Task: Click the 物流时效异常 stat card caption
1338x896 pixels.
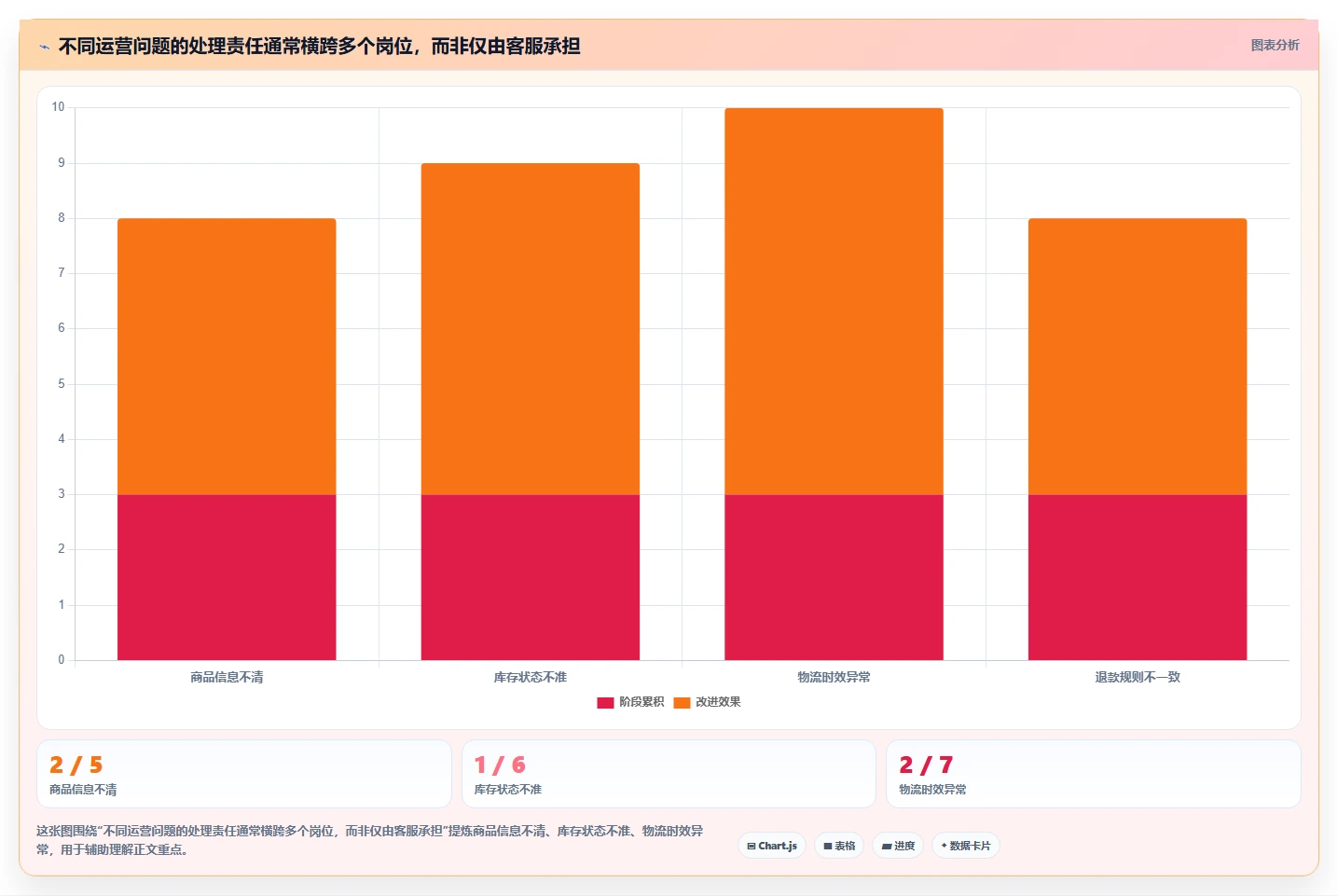Action: click(932, 790)
